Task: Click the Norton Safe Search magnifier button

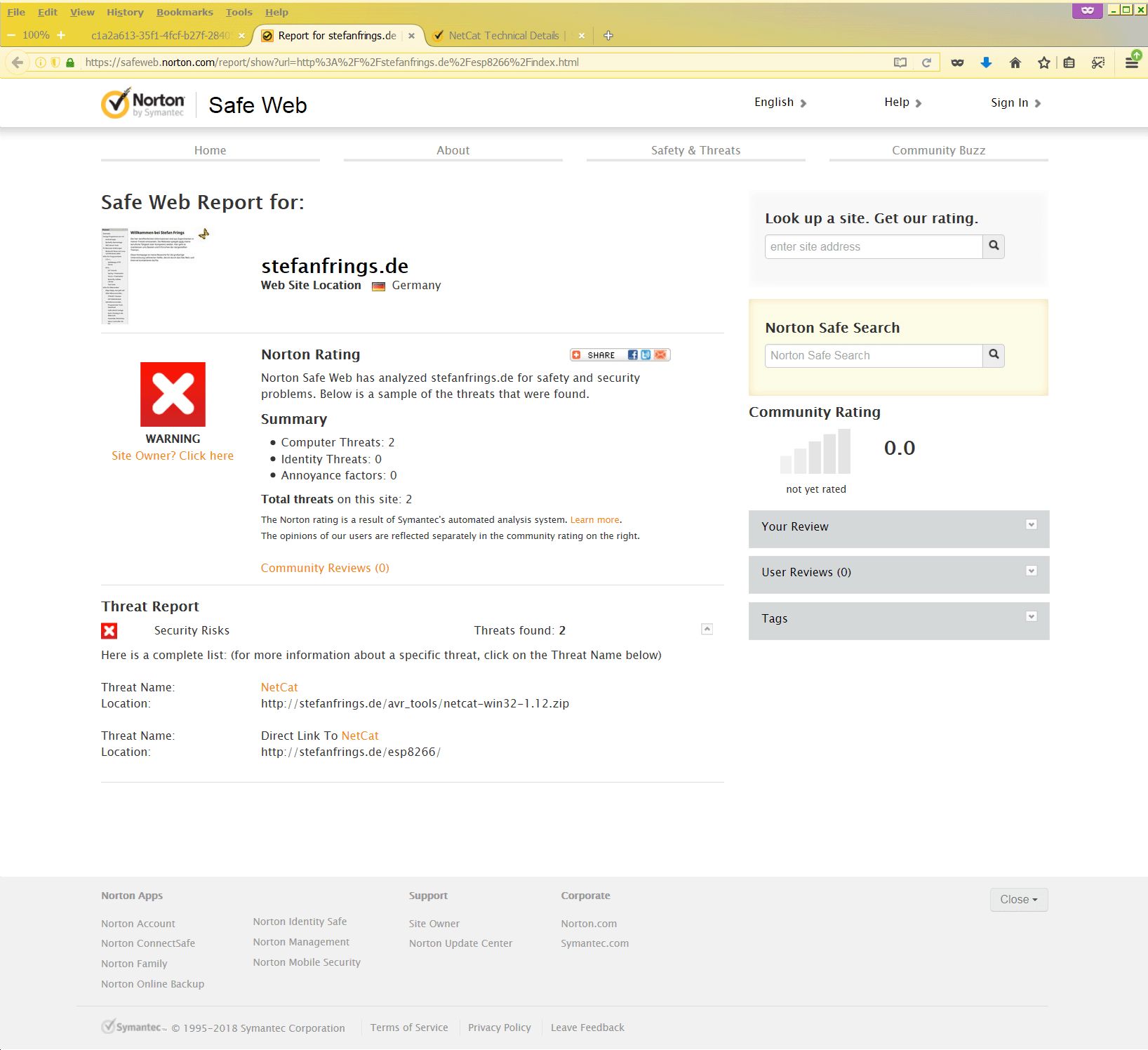Action: [994, 355]
